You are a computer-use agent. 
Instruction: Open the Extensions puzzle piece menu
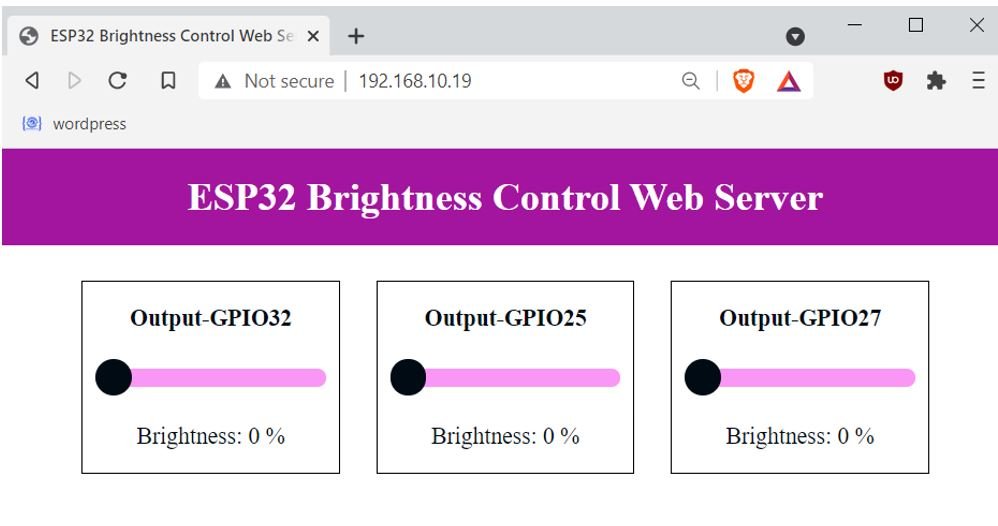(936, 81)
